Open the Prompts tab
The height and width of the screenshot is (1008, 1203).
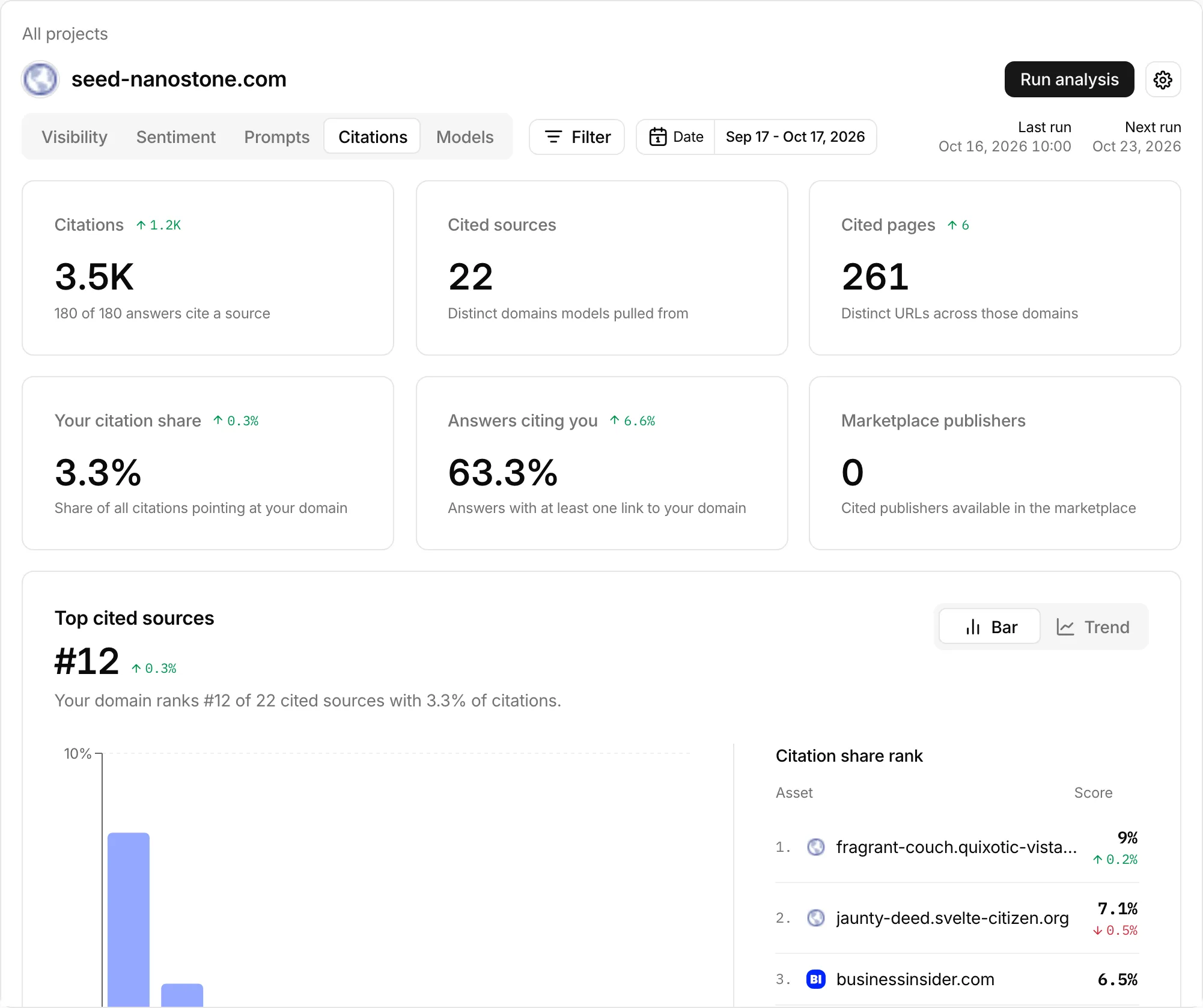[277, 137]
